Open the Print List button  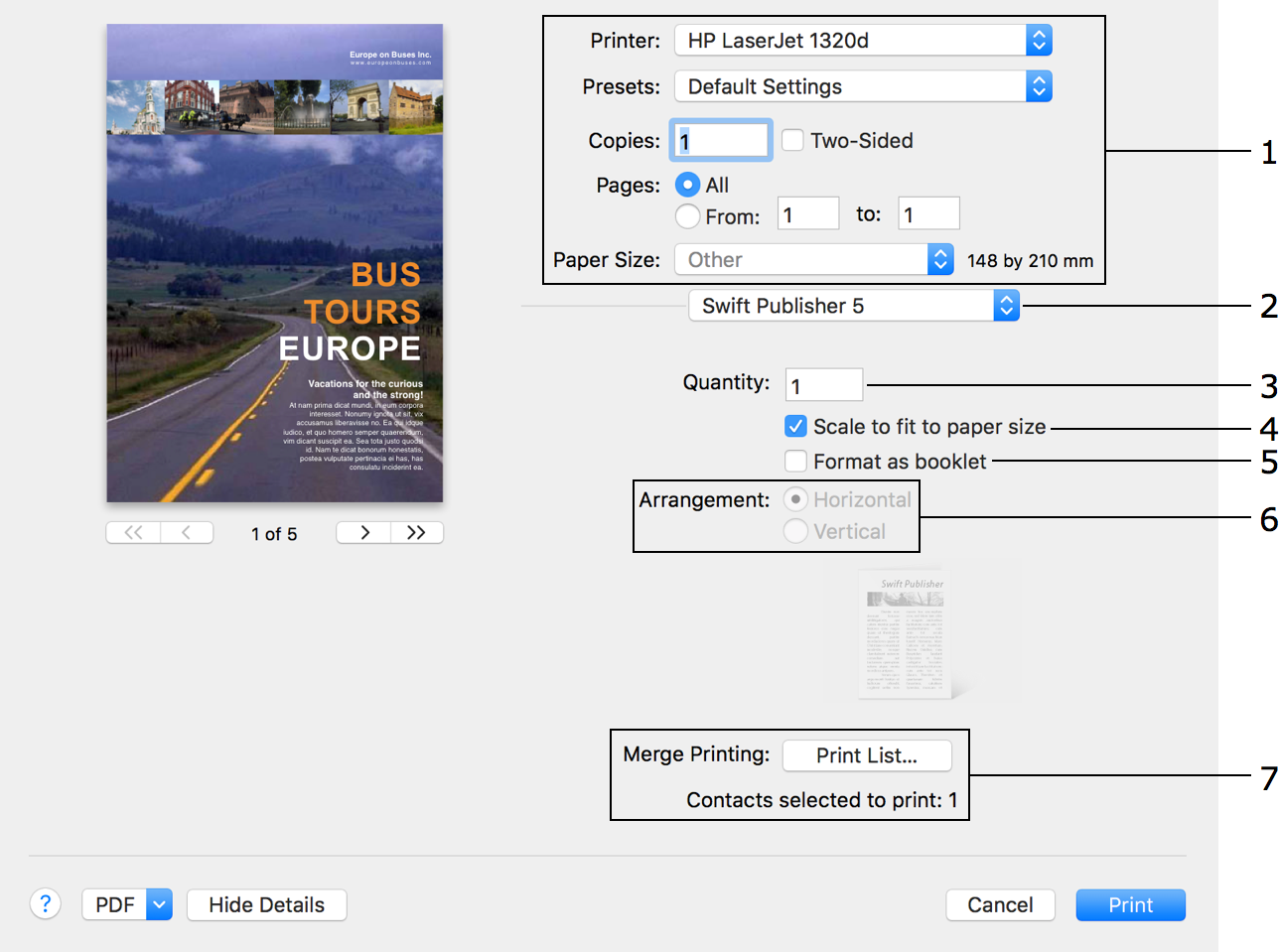point(867,755)
